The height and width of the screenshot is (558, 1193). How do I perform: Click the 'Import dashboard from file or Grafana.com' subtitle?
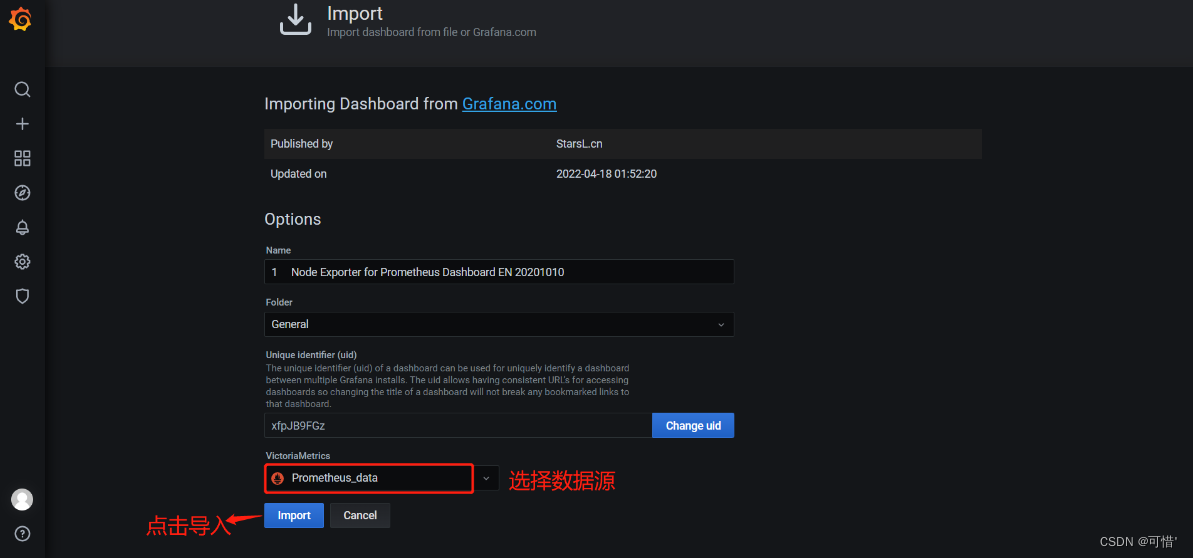pyautogui.click(x=432, y=32)
